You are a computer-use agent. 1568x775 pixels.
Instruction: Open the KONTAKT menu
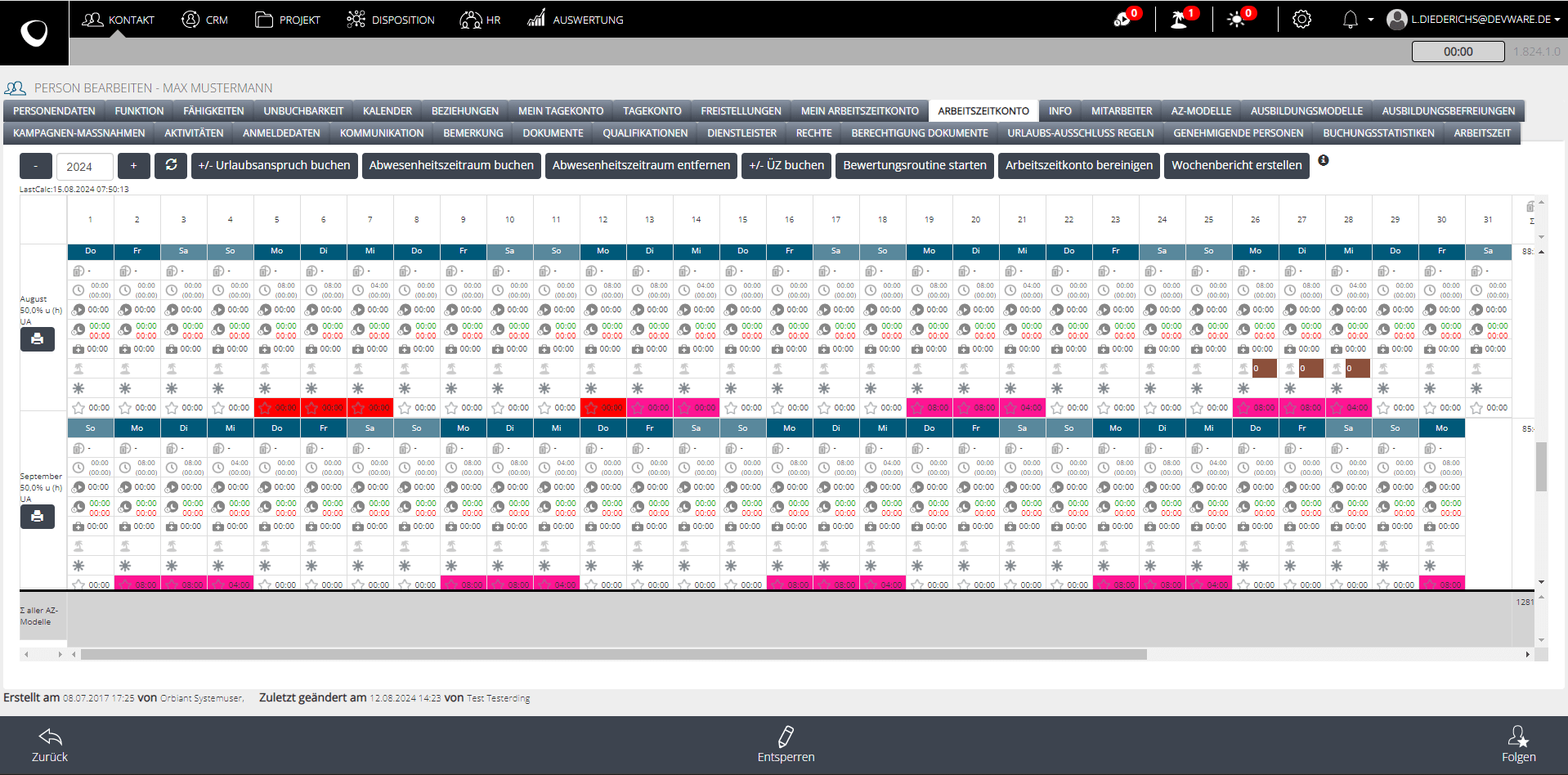tap(119, 20)
